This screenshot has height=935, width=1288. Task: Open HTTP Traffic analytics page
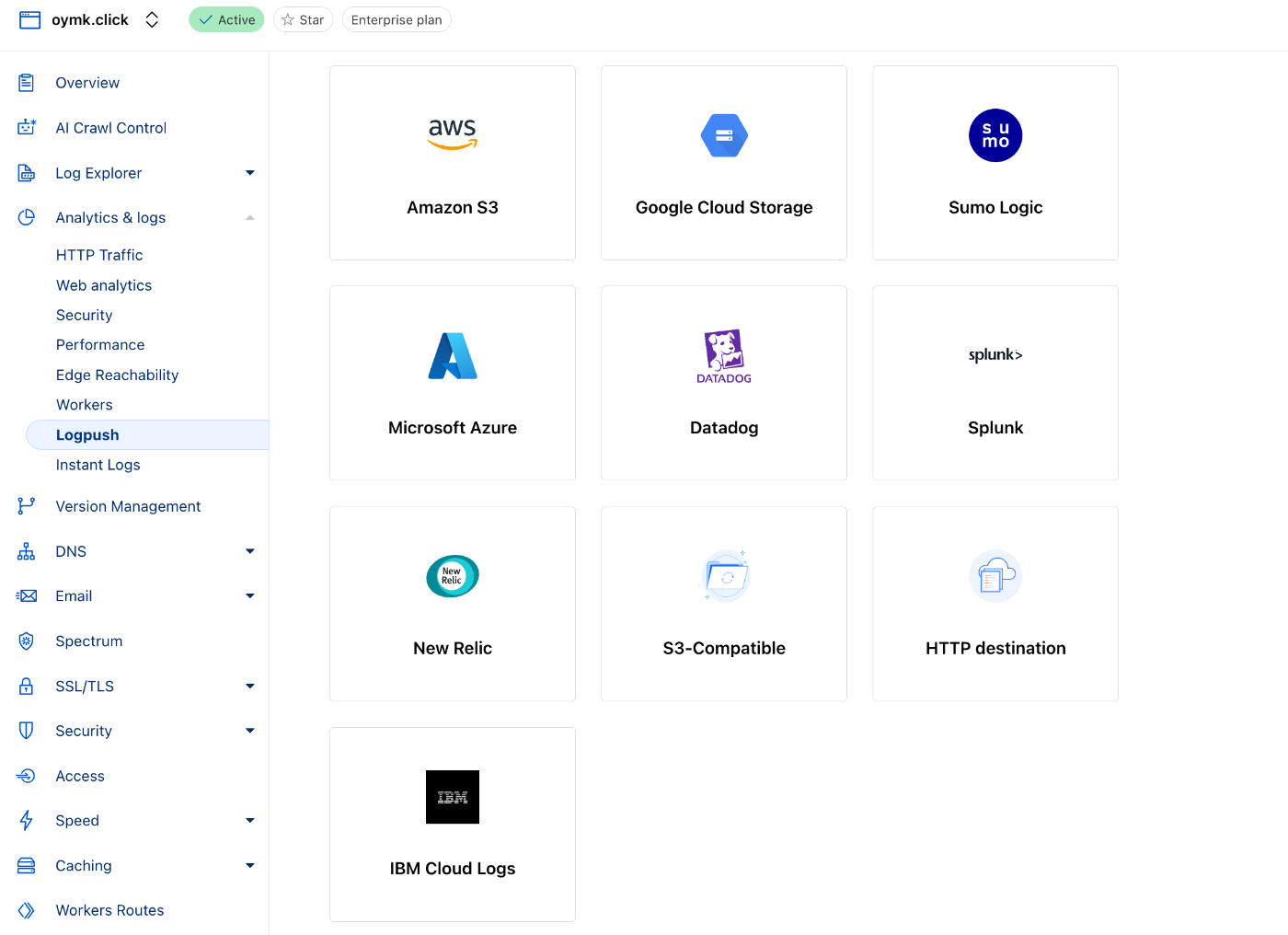99,255
